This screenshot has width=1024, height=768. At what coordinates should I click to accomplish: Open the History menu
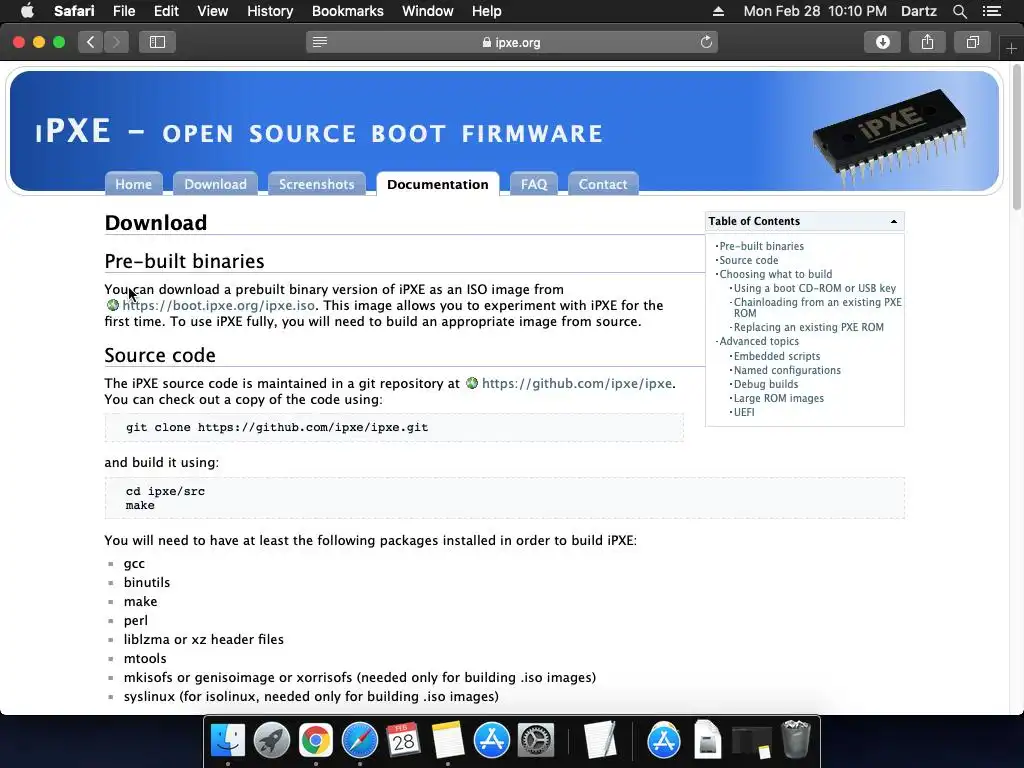point(270,11)
